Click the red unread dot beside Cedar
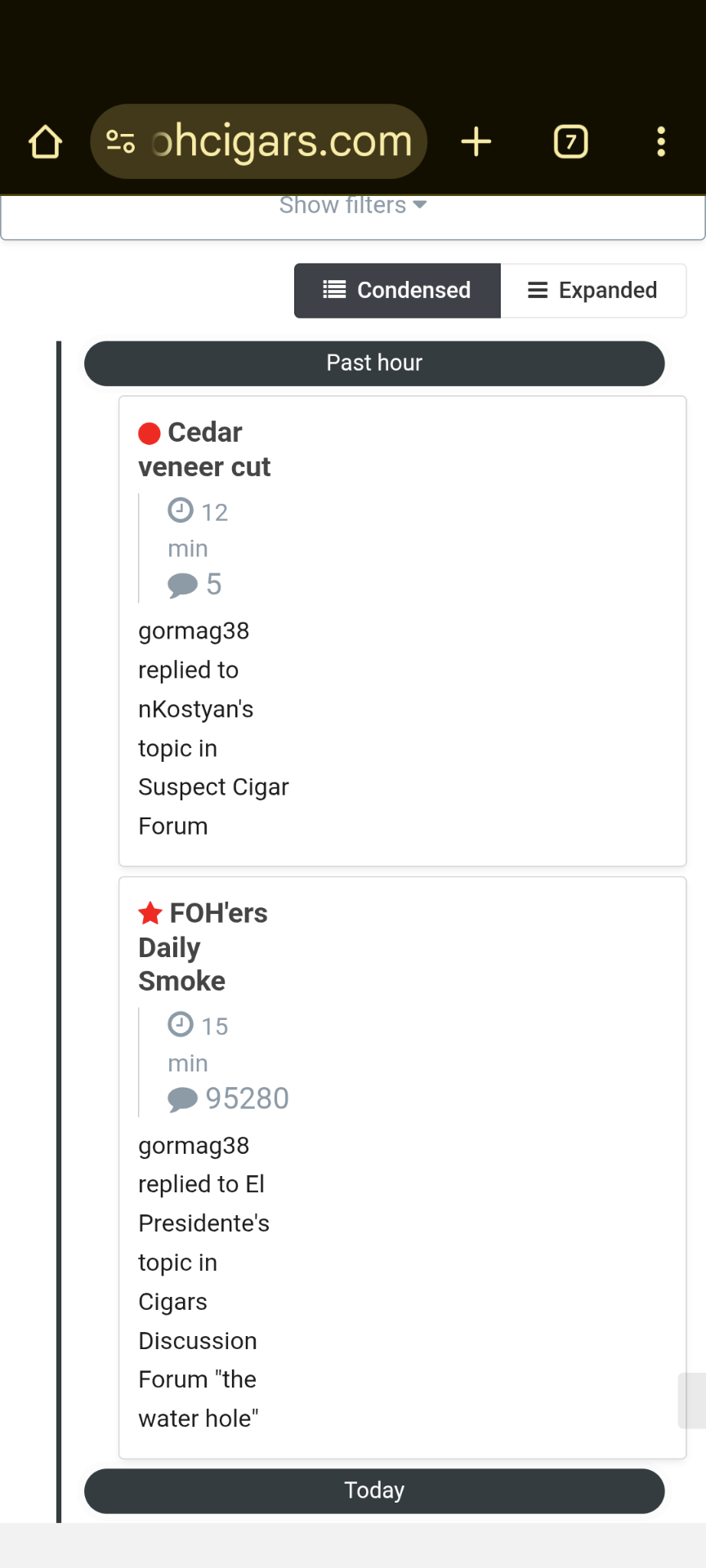The height and width of the screenshot is (1568, 706). coord(150,433)
